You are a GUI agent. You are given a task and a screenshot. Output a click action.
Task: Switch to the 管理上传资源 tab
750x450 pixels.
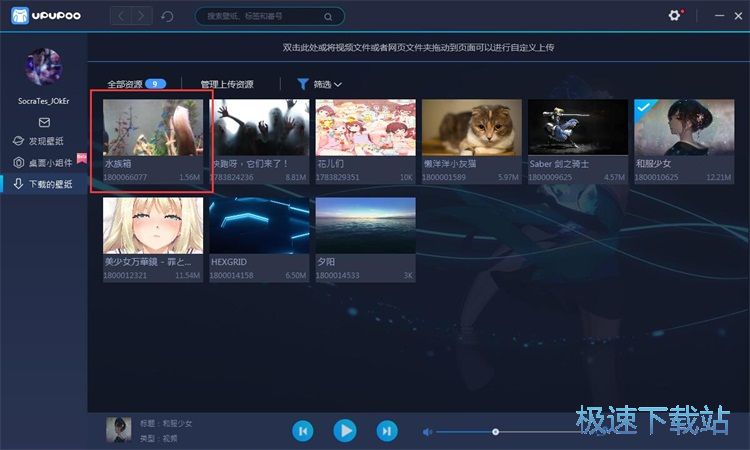[227, 84]
